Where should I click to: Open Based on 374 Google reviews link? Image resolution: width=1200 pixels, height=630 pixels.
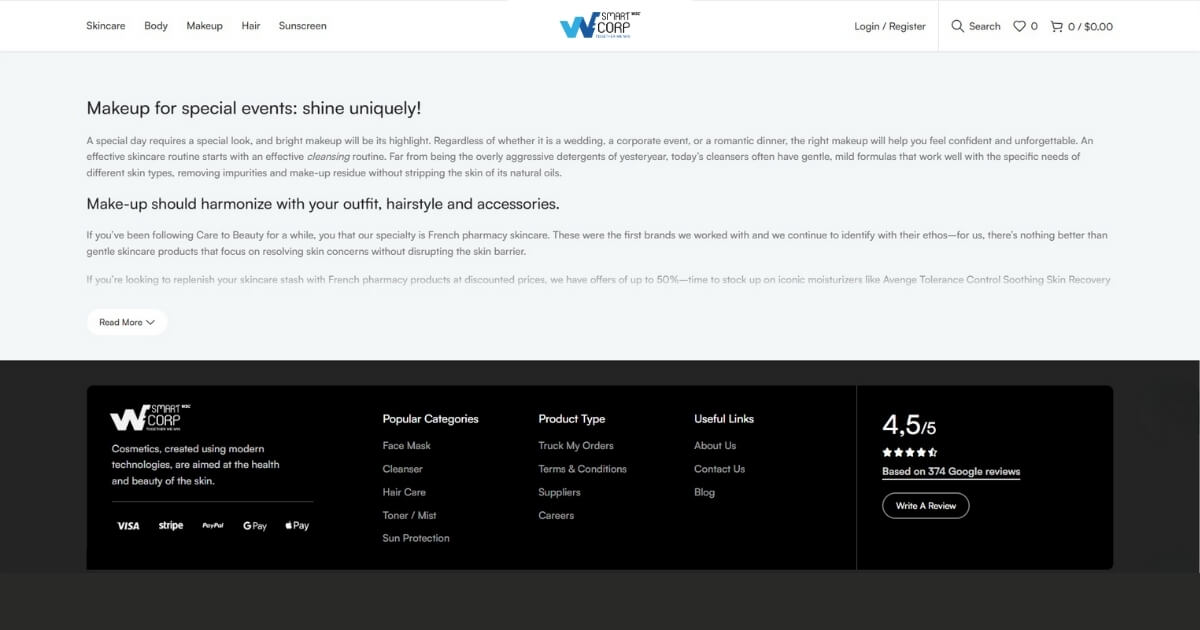pyautogui.click(x=951, y=472)
